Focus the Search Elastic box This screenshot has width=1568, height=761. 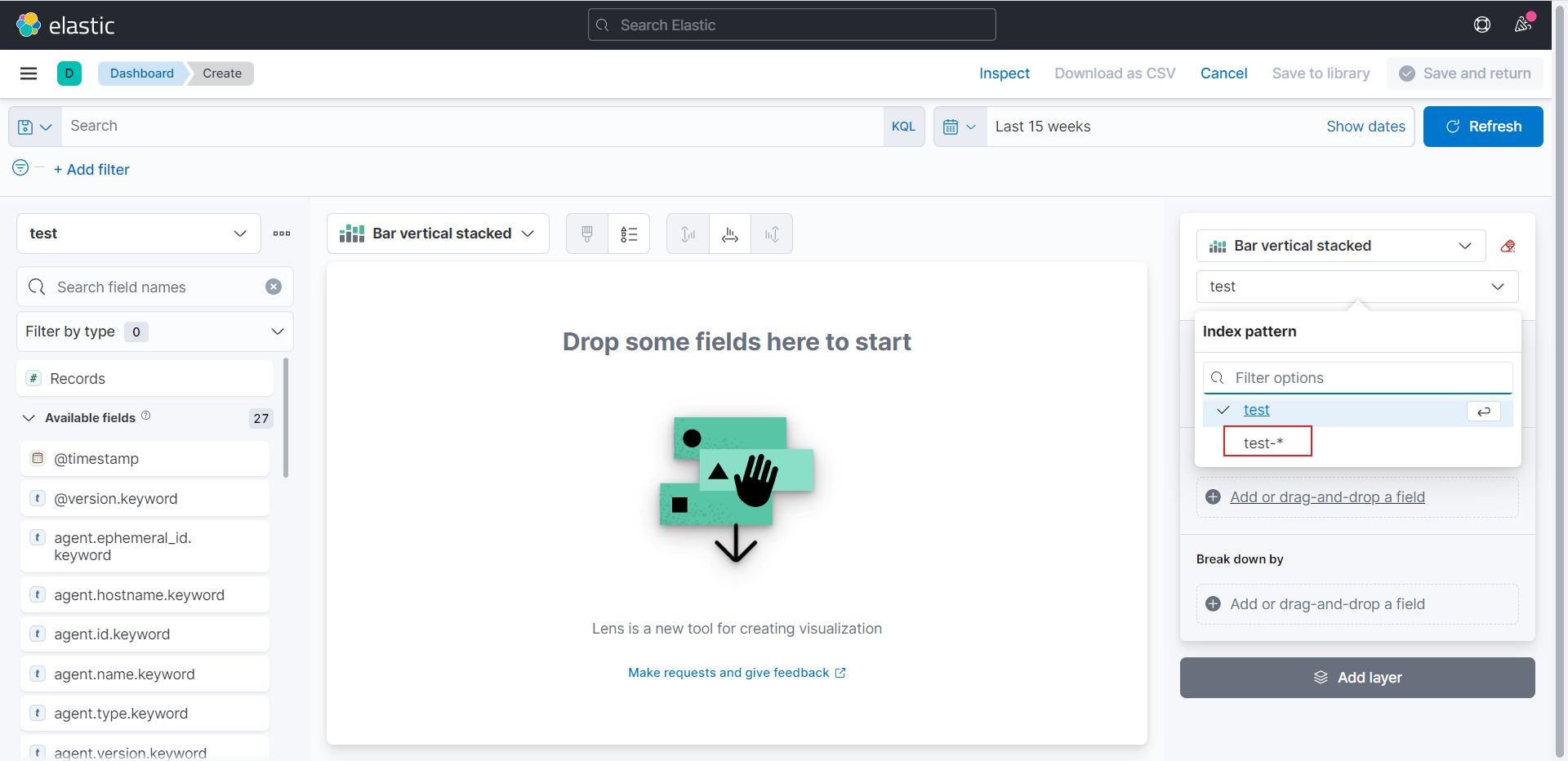click(791, 24)
